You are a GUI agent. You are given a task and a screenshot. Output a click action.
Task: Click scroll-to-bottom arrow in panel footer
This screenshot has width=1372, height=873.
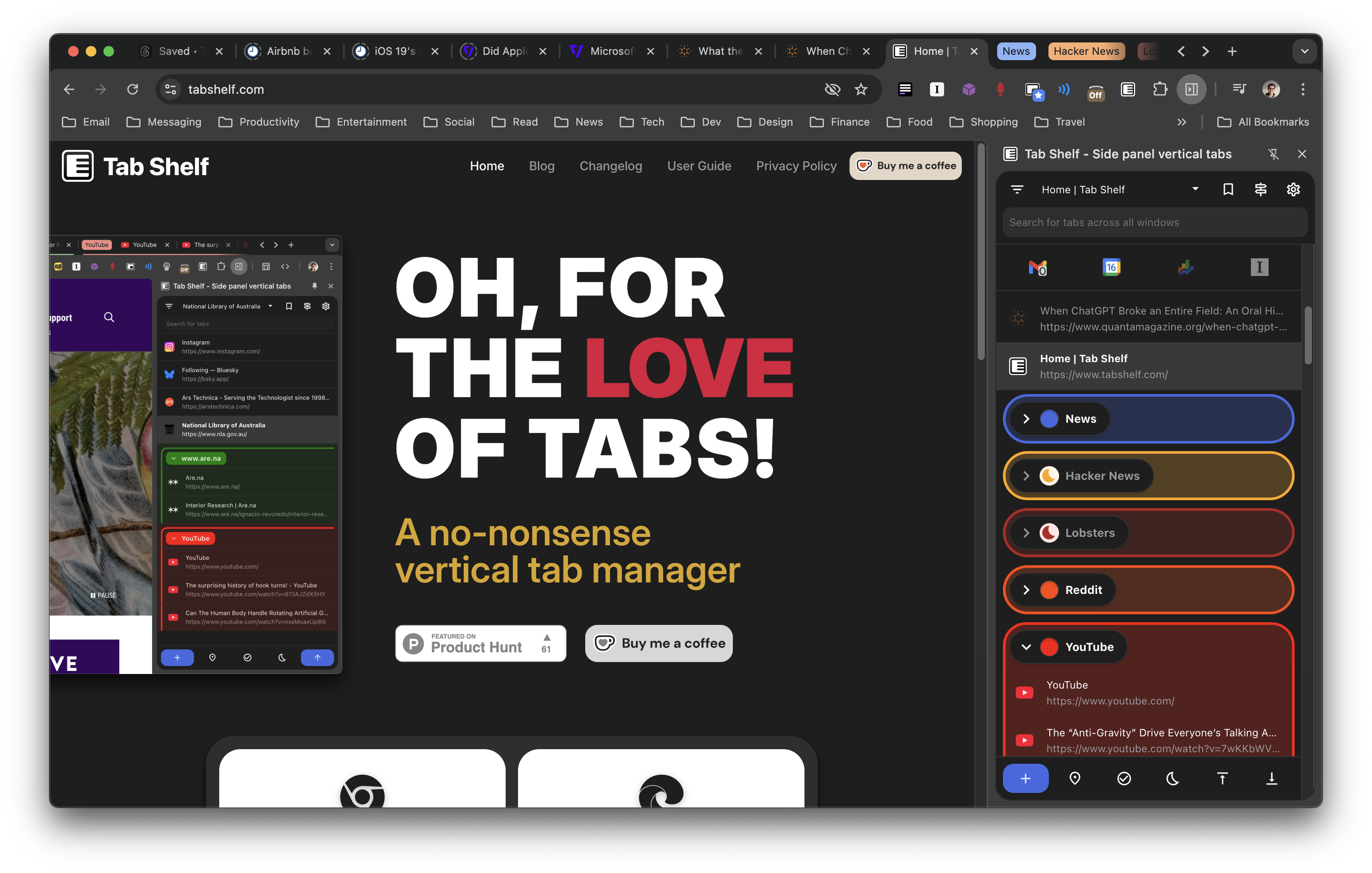coord(1271,778)
